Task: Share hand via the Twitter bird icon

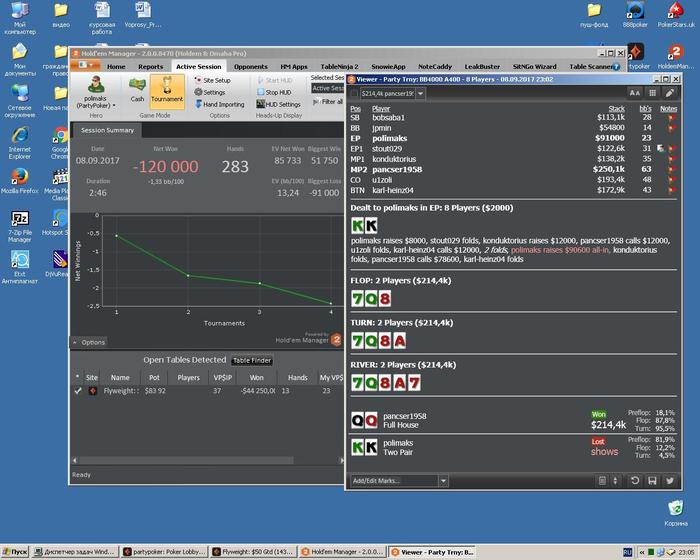Action: 670,481
